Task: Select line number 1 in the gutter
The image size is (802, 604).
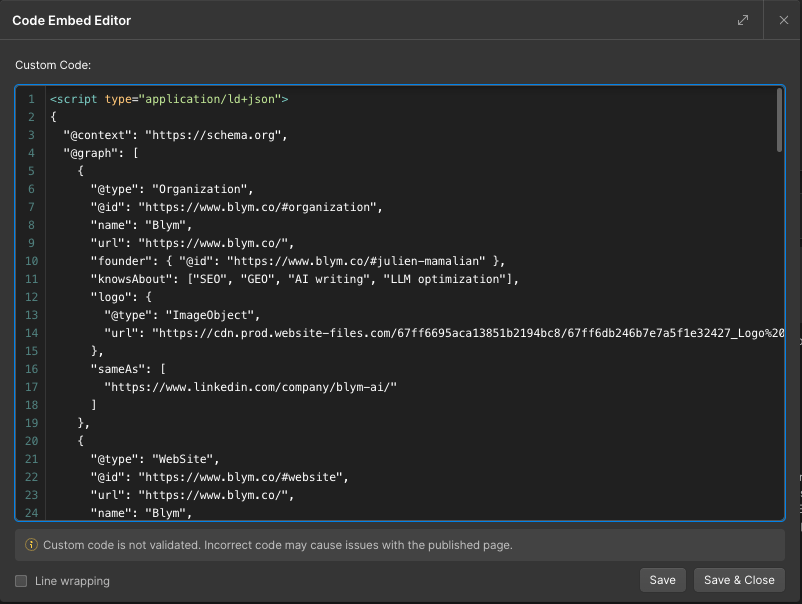Action: 30,99
